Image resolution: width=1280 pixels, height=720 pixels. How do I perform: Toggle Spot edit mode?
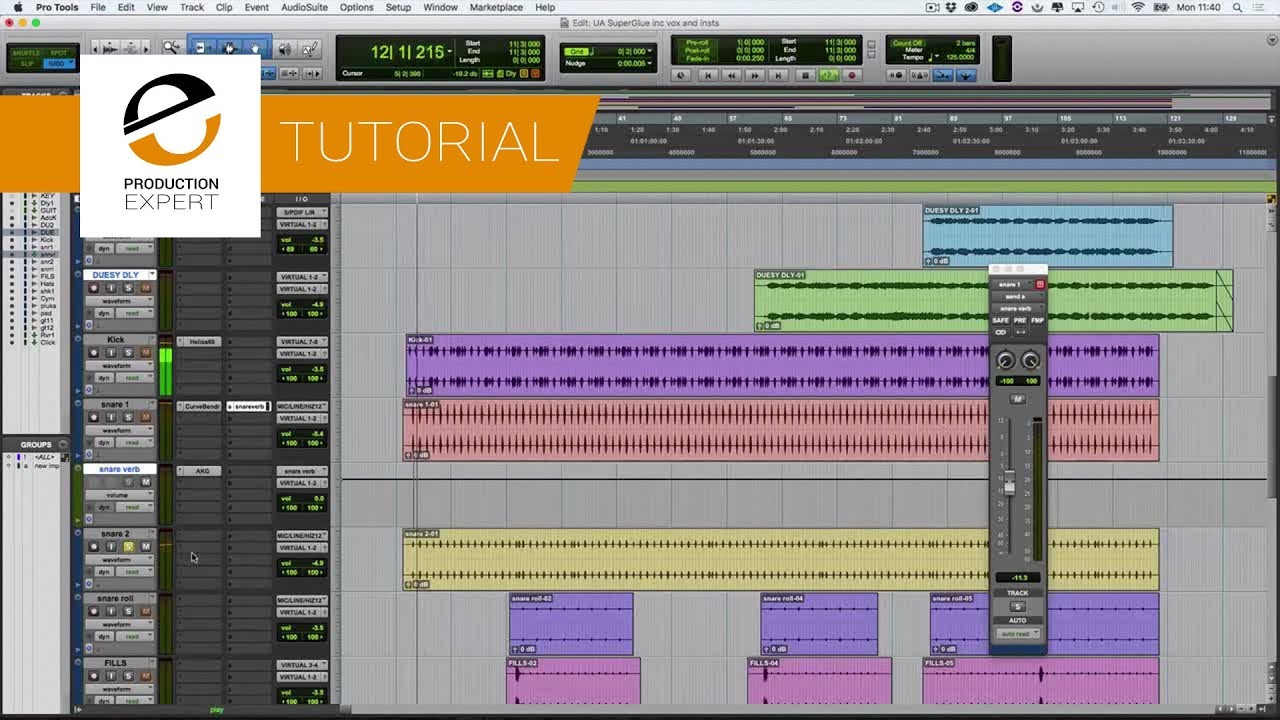point(57,52)
